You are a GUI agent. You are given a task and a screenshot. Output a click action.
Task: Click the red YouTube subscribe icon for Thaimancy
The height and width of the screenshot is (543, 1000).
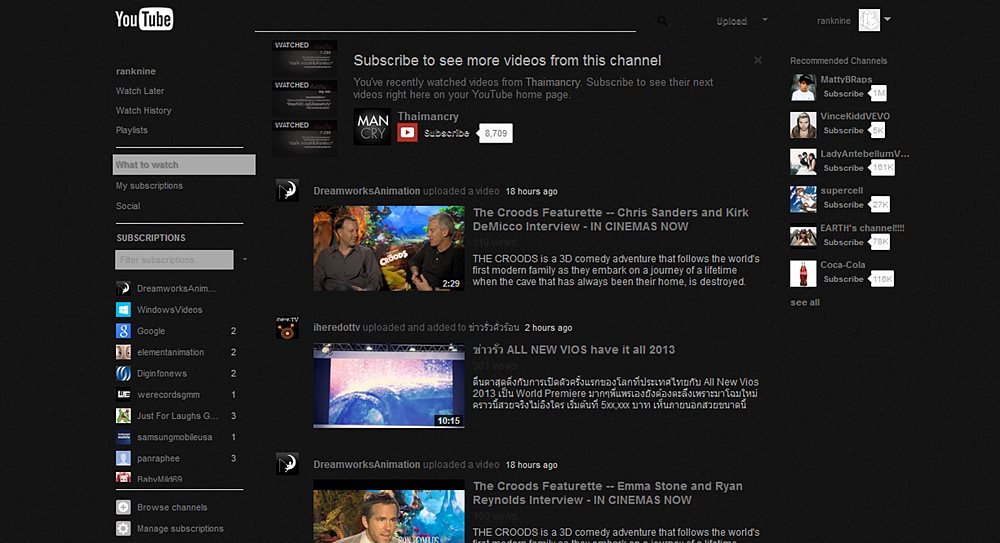(408, 133)
